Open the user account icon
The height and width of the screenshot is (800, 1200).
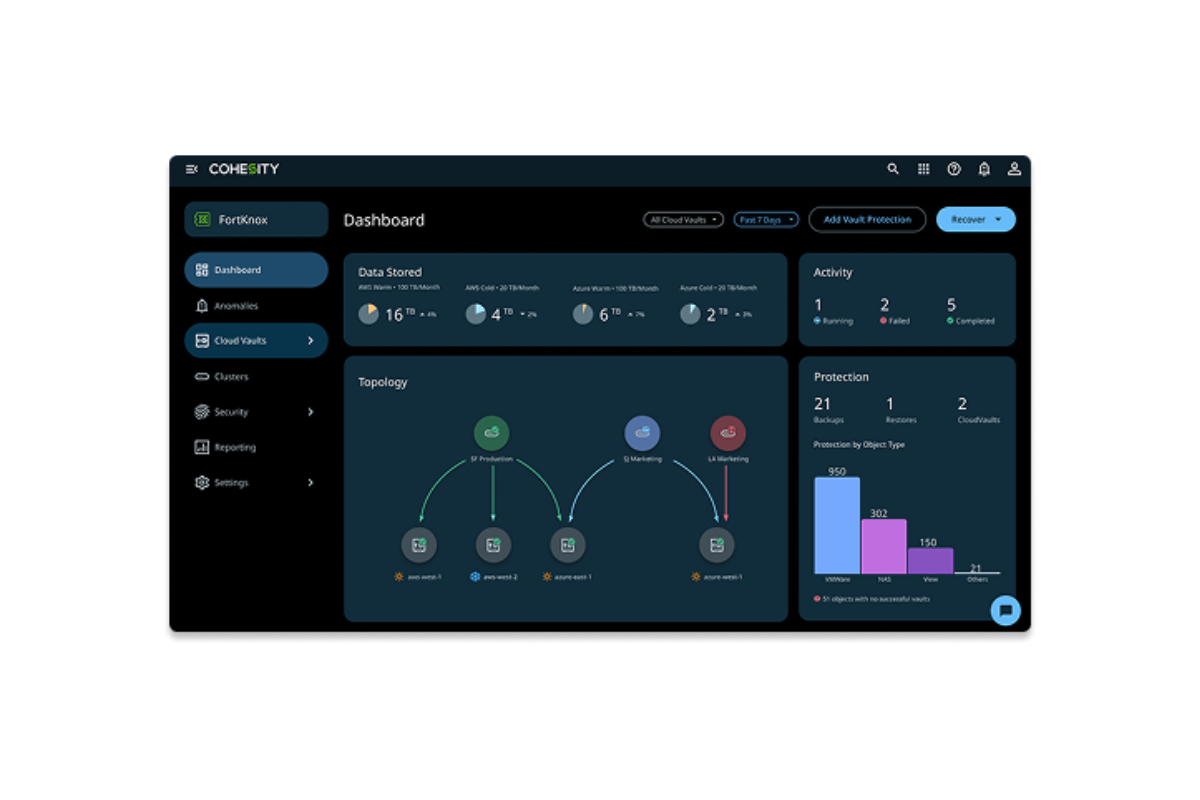coord(1014,169)
